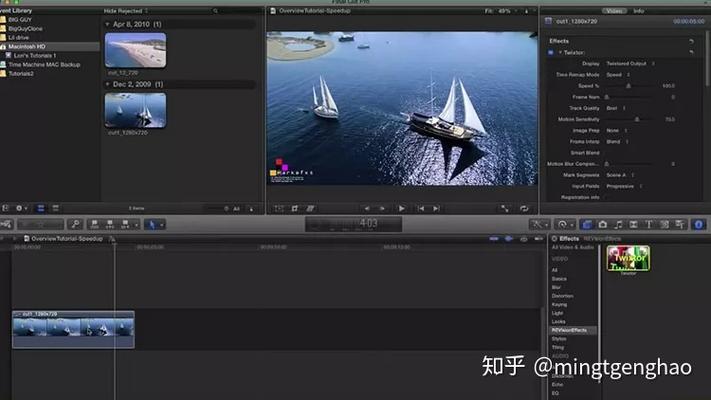
Task: Open the Select tool arrow dropdown
Action: coord(155,224)
